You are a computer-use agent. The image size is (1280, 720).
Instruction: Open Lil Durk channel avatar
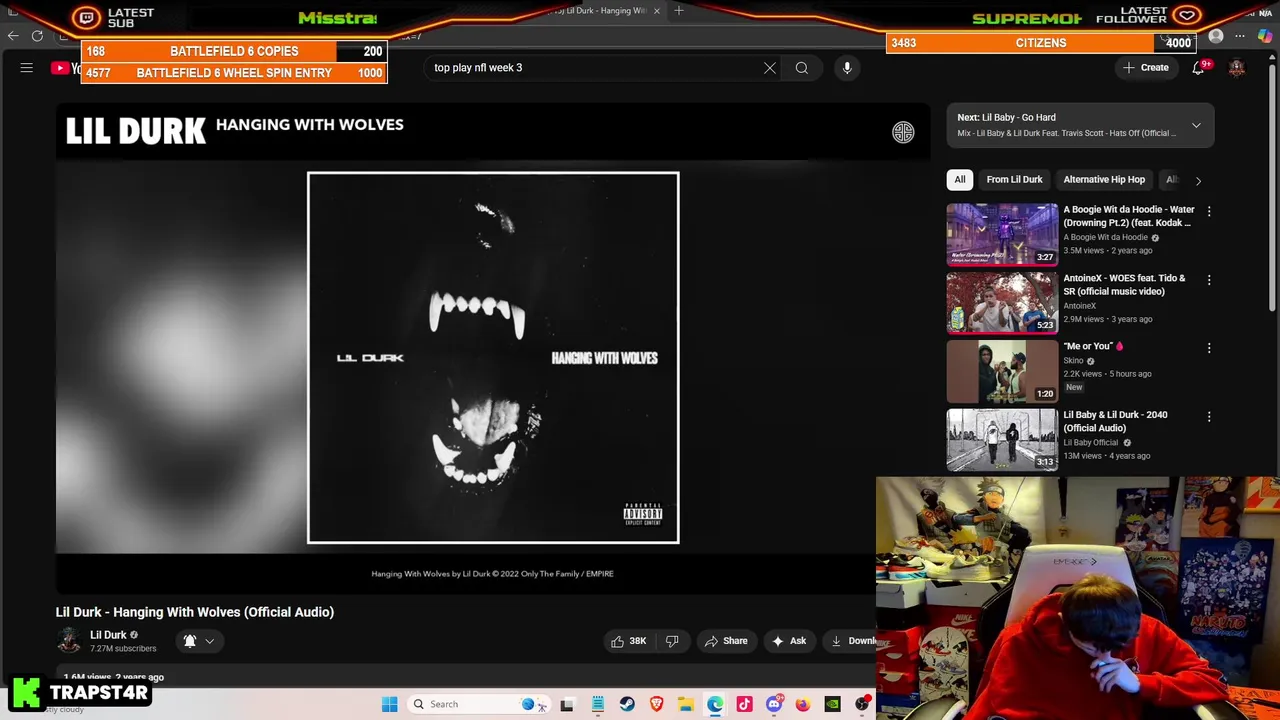pos(69,641)
